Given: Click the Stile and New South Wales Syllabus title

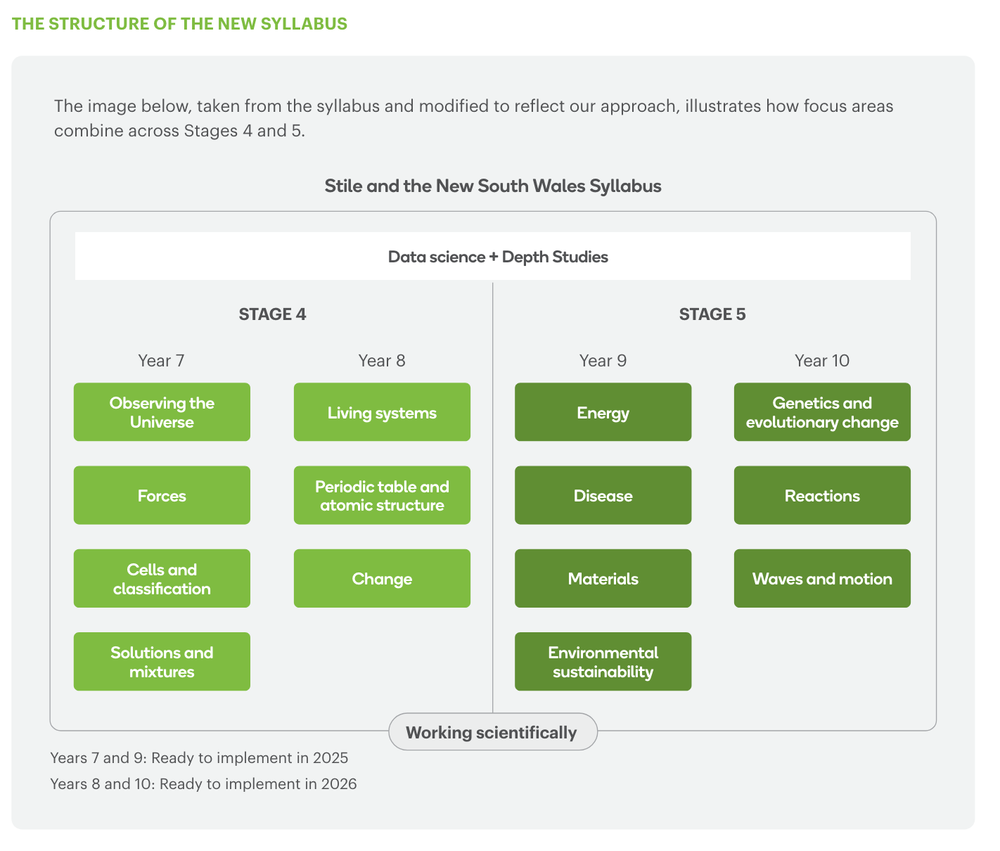Looking at the screenshot, I should [x=493, y=186].
